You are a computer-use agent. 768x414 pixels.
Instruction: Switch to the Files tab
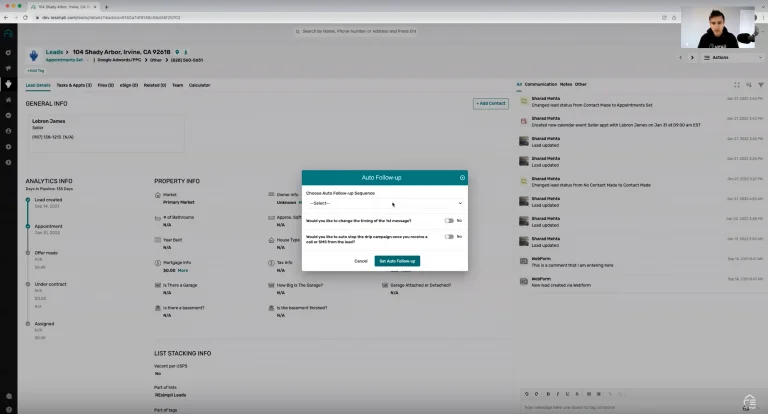pos(105,85)
